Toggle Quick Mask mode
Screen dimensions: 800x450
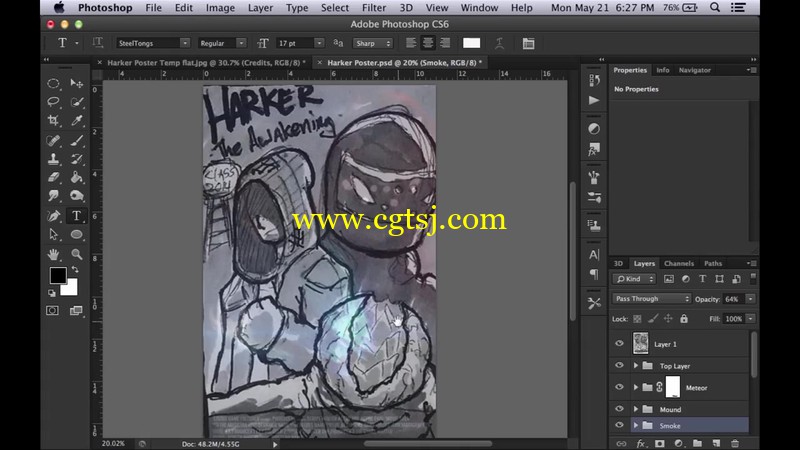[x=53, y=310]
